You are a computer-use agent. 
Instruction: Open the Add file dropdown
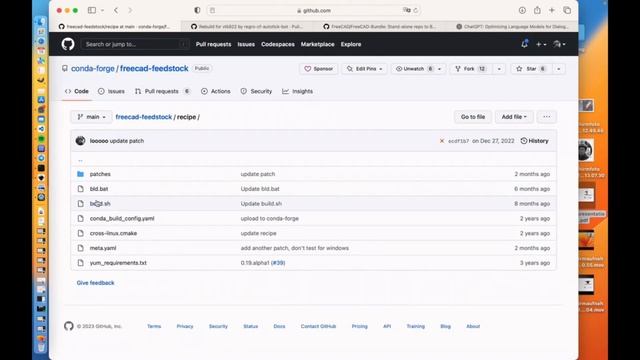click(x=514, y=117)
